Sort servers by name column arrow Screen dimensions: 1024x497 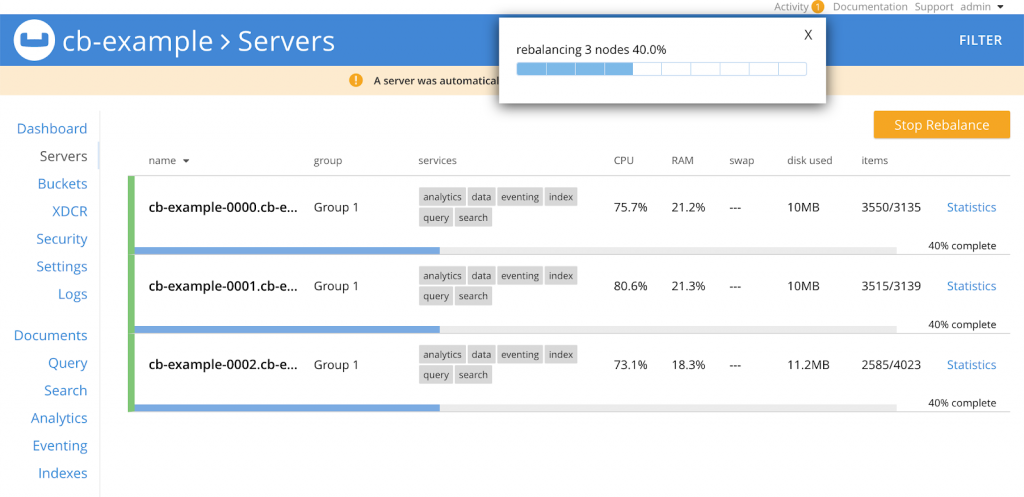186,161
